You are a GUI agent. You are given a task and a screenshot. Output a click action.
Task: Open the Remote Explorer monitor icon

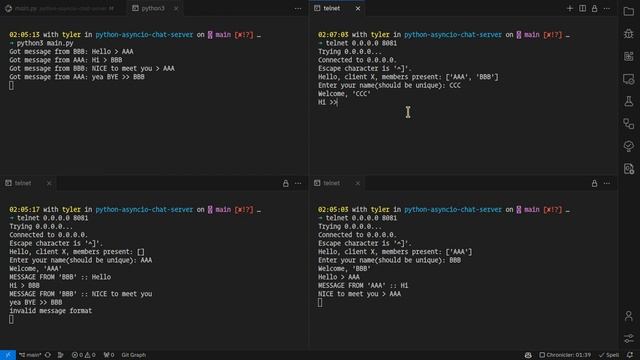coord(629,79)
